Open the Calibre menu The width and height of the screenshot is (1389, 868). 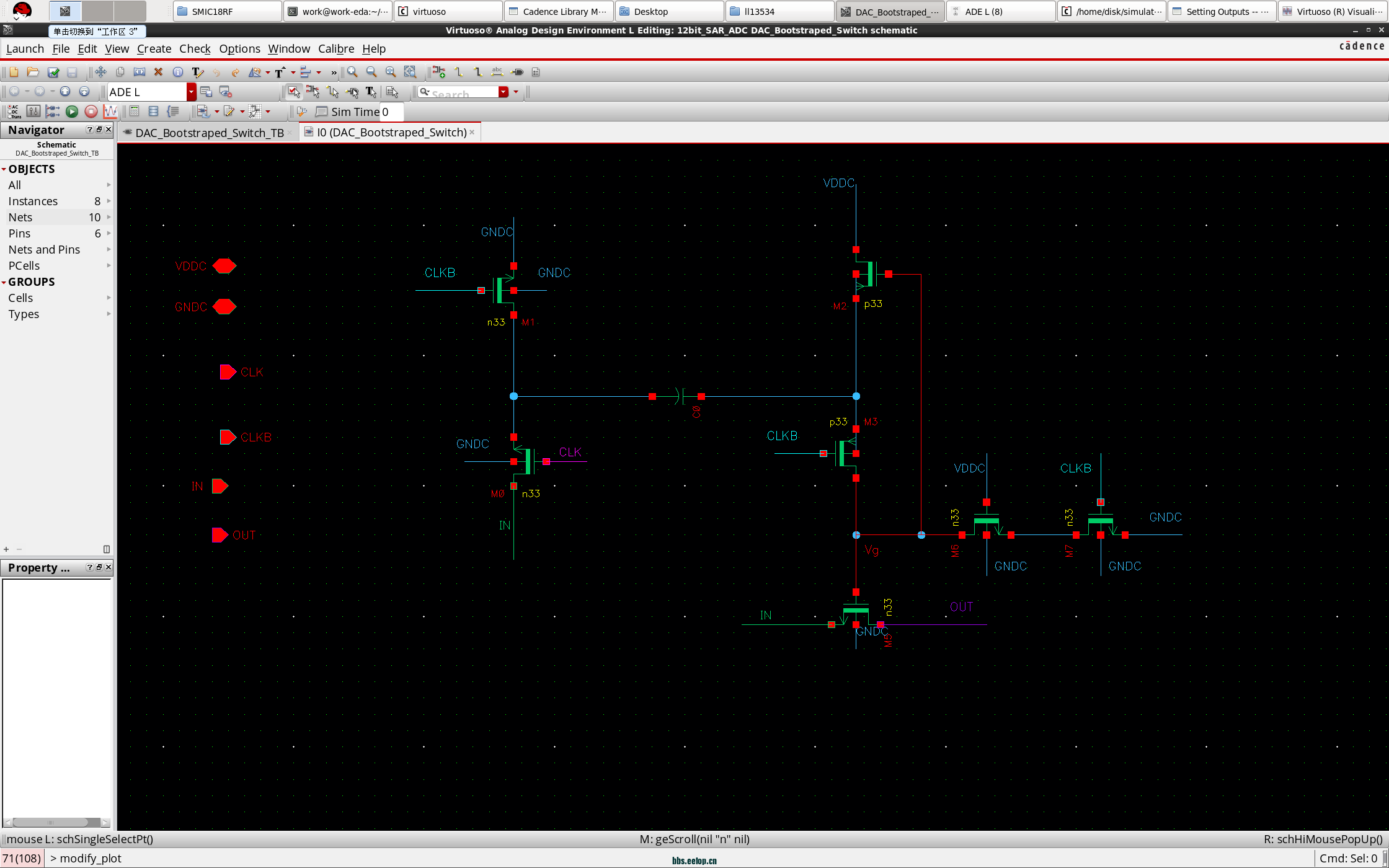(335, 49)
